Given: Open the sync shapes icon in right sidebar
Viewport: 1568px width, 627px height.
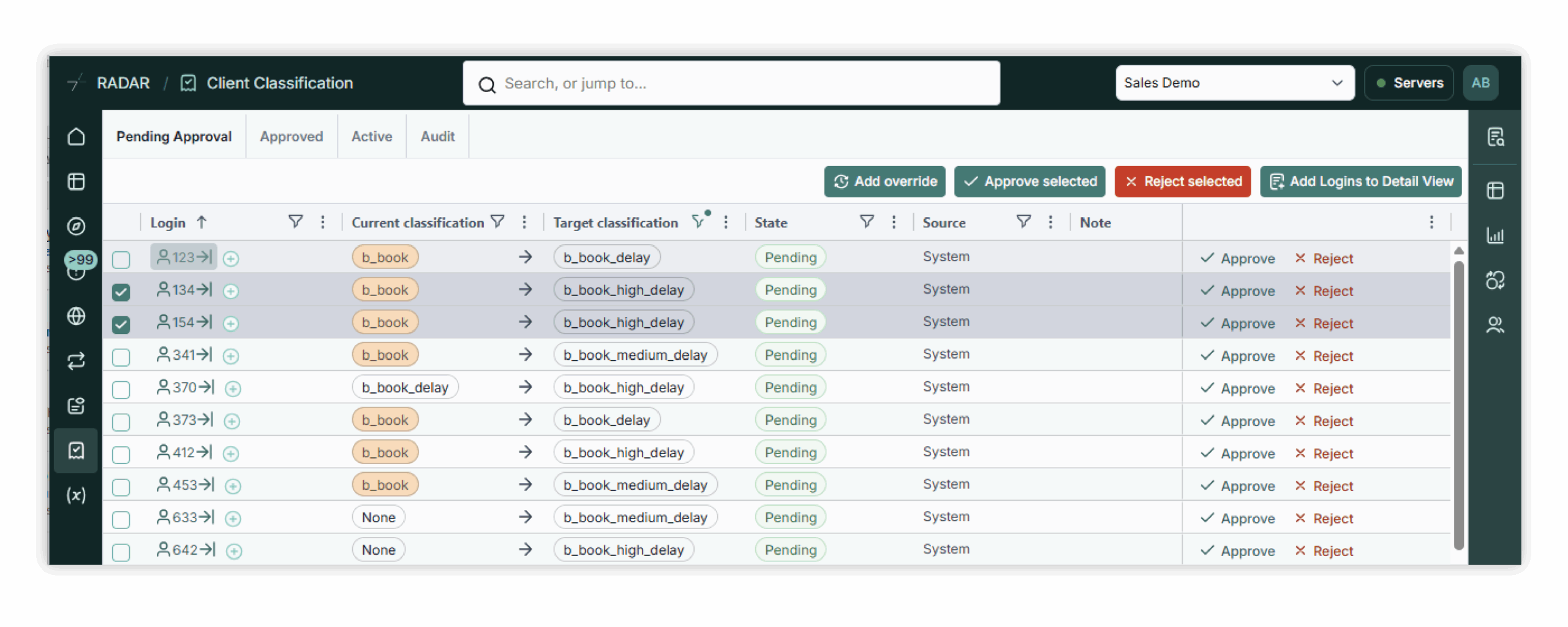Looking at the screenshot, I should point(1495,280).
